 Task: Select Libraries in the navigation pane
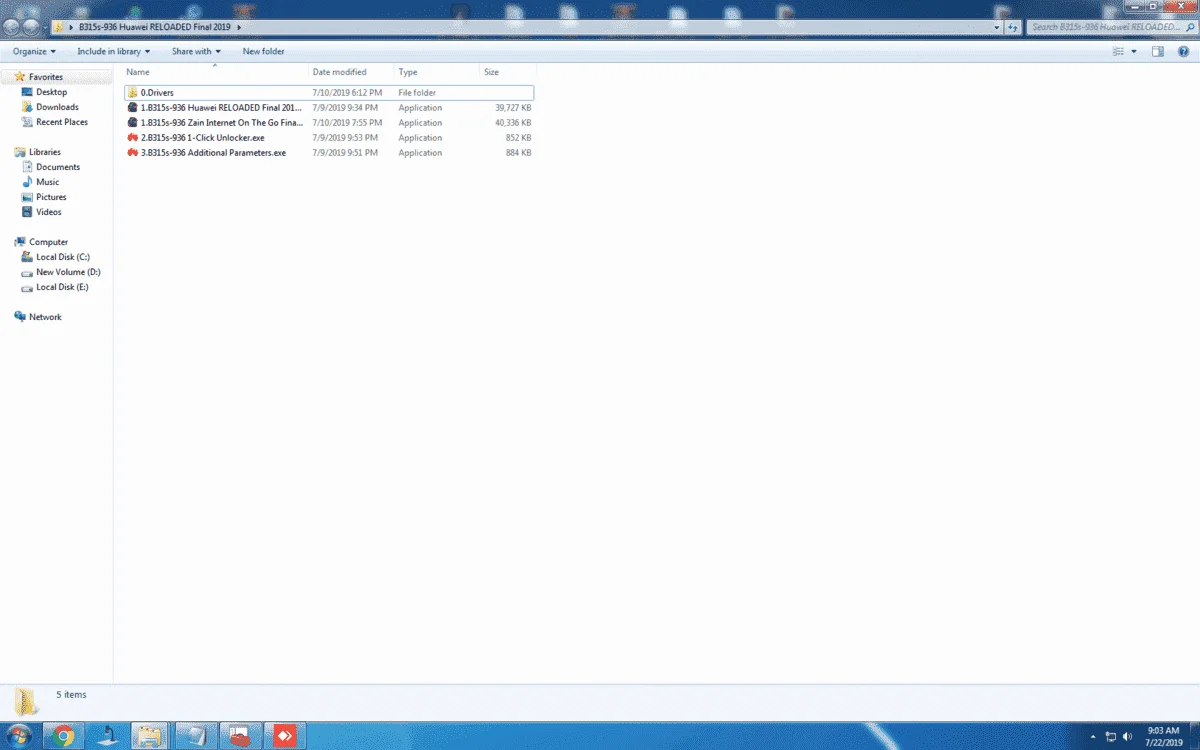(45, 152)
